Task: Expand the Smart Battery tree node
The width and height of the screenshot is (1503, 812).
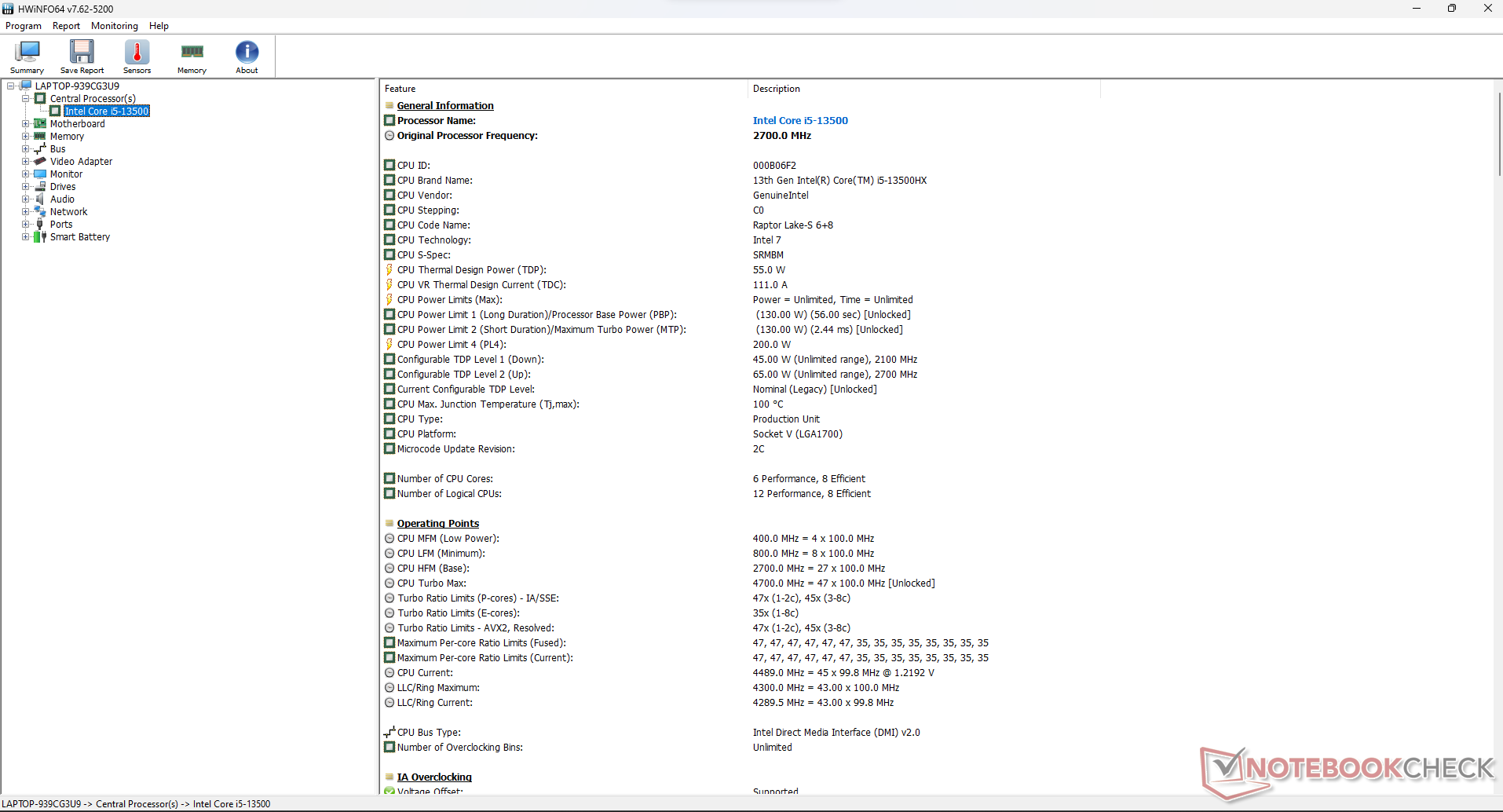Action: [x=25, y=237]
